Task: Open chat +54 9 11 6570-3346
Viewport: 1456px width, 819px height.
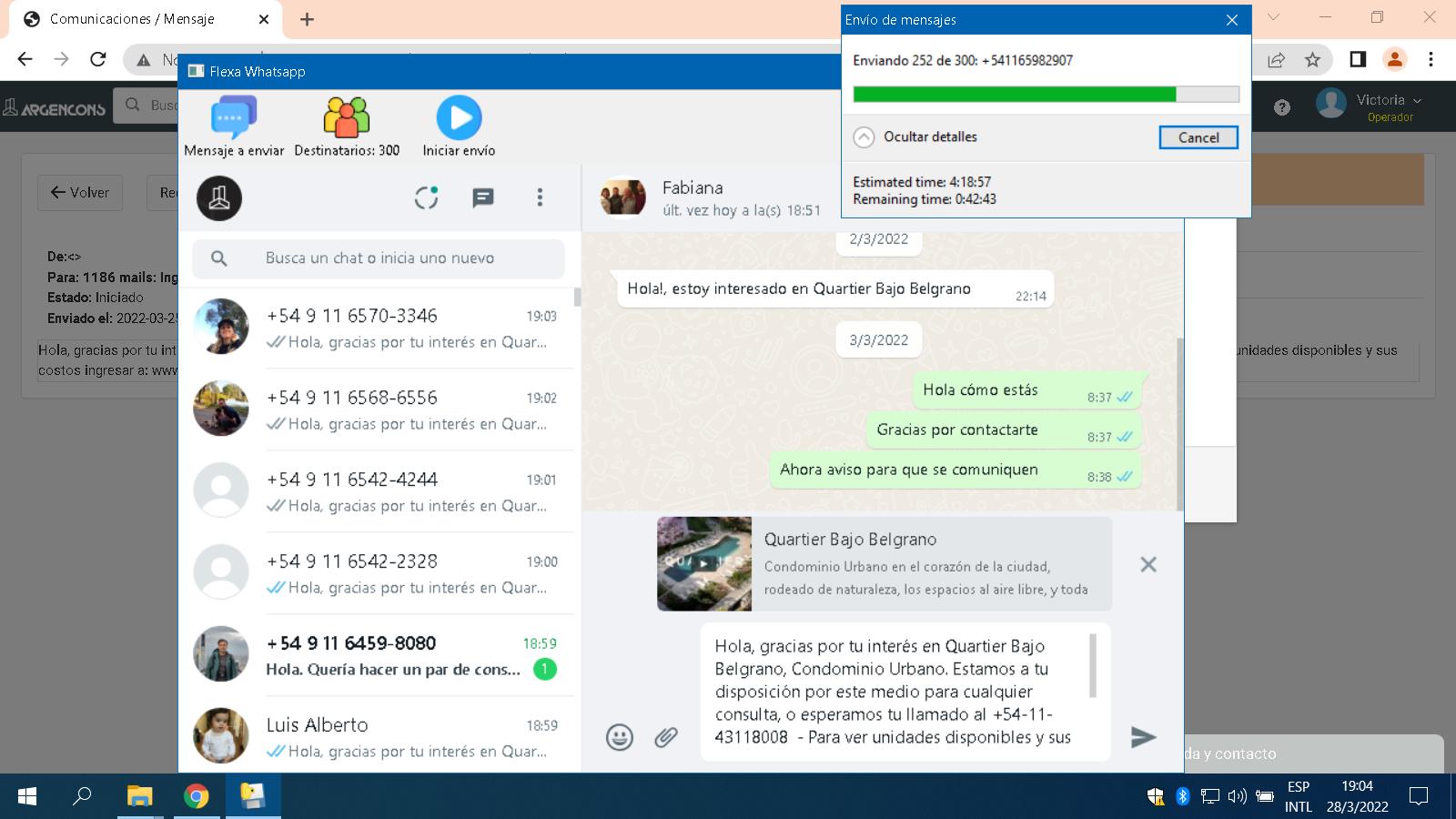Action: (x=377, y=329)
